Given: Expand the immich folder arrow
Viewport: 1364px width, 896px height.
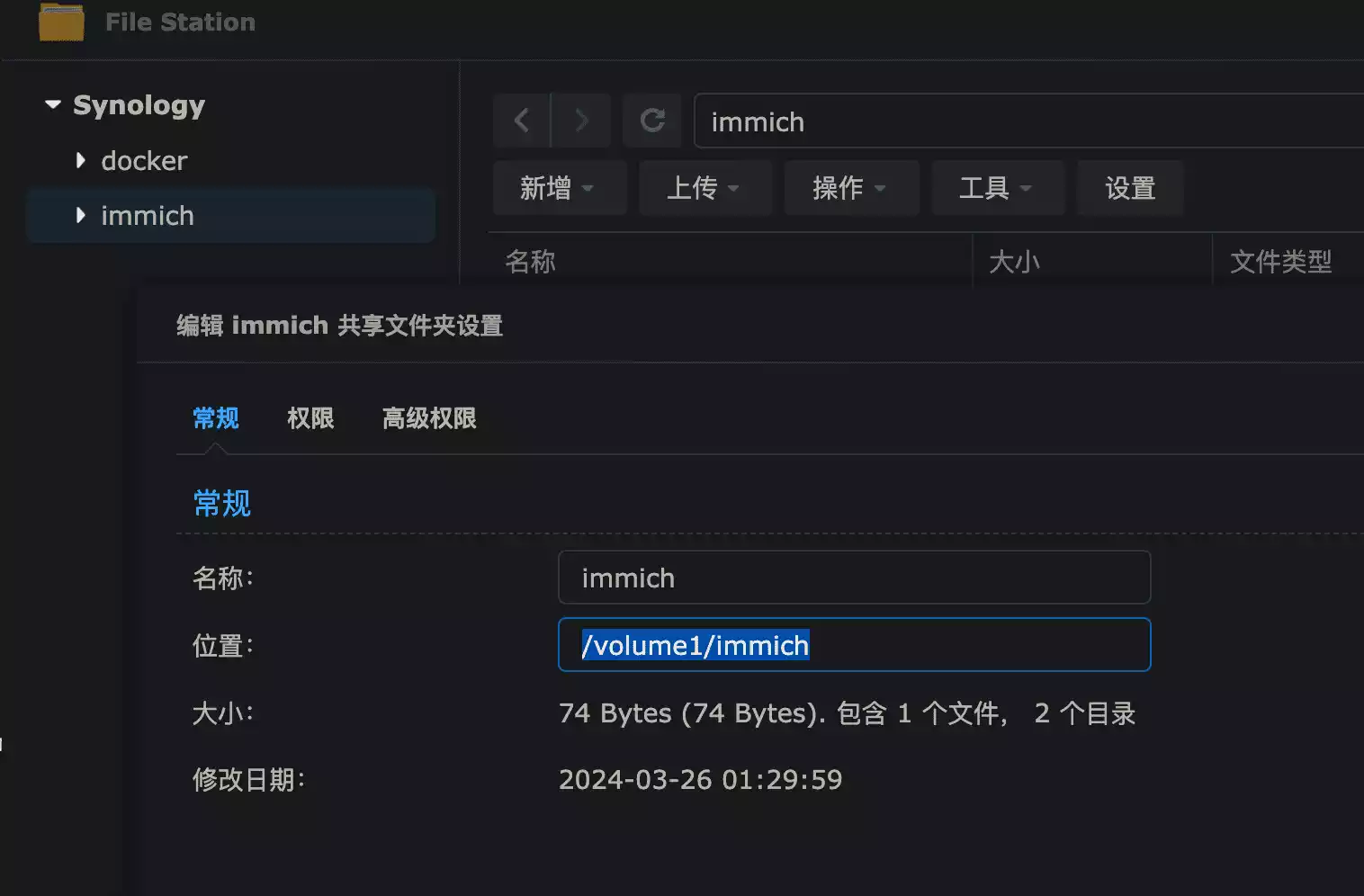Looking at the screenshot, I should coord(81,216).
